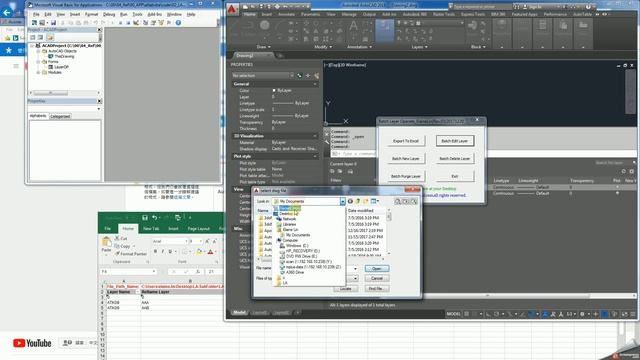Screen dimensions: 640x360
Task: Click Open button in select dwg dialog
Action: click(377, 269)
